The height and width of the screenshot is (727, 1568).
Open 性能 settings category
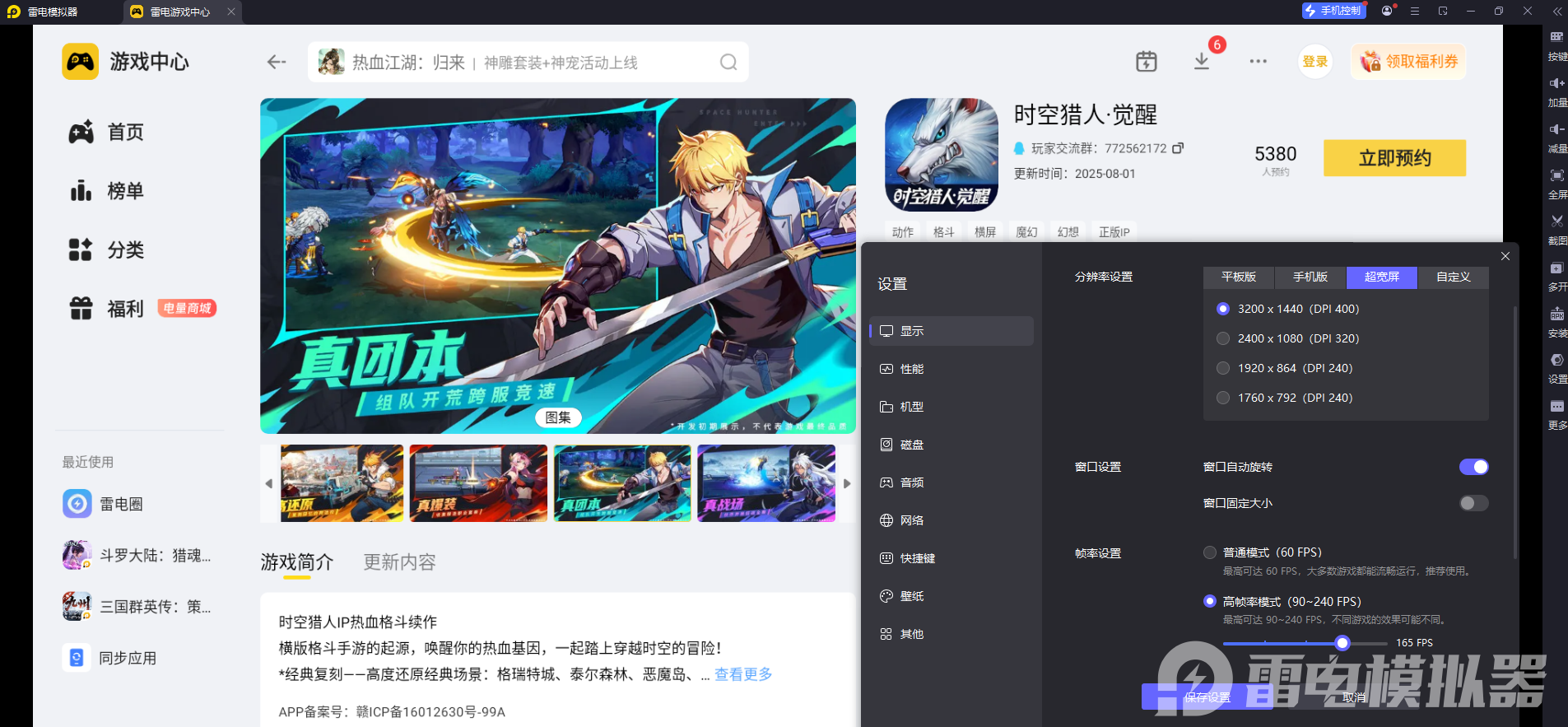tap(952, 369)
